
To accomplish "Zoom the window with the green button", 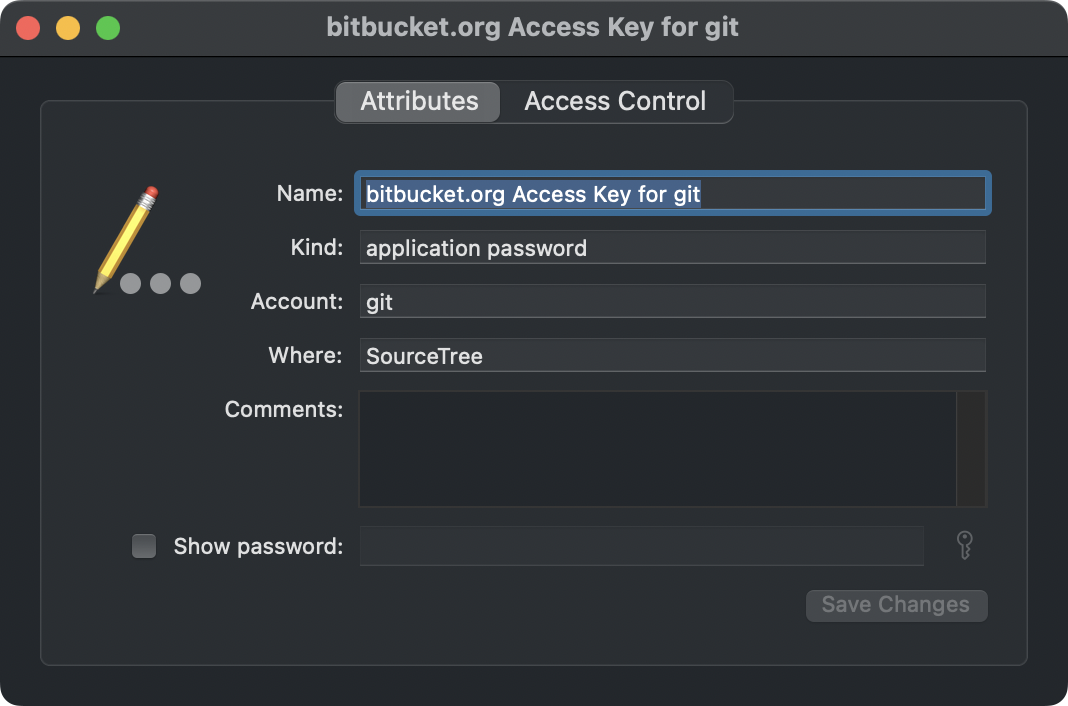I will click(x=108, y=27).
